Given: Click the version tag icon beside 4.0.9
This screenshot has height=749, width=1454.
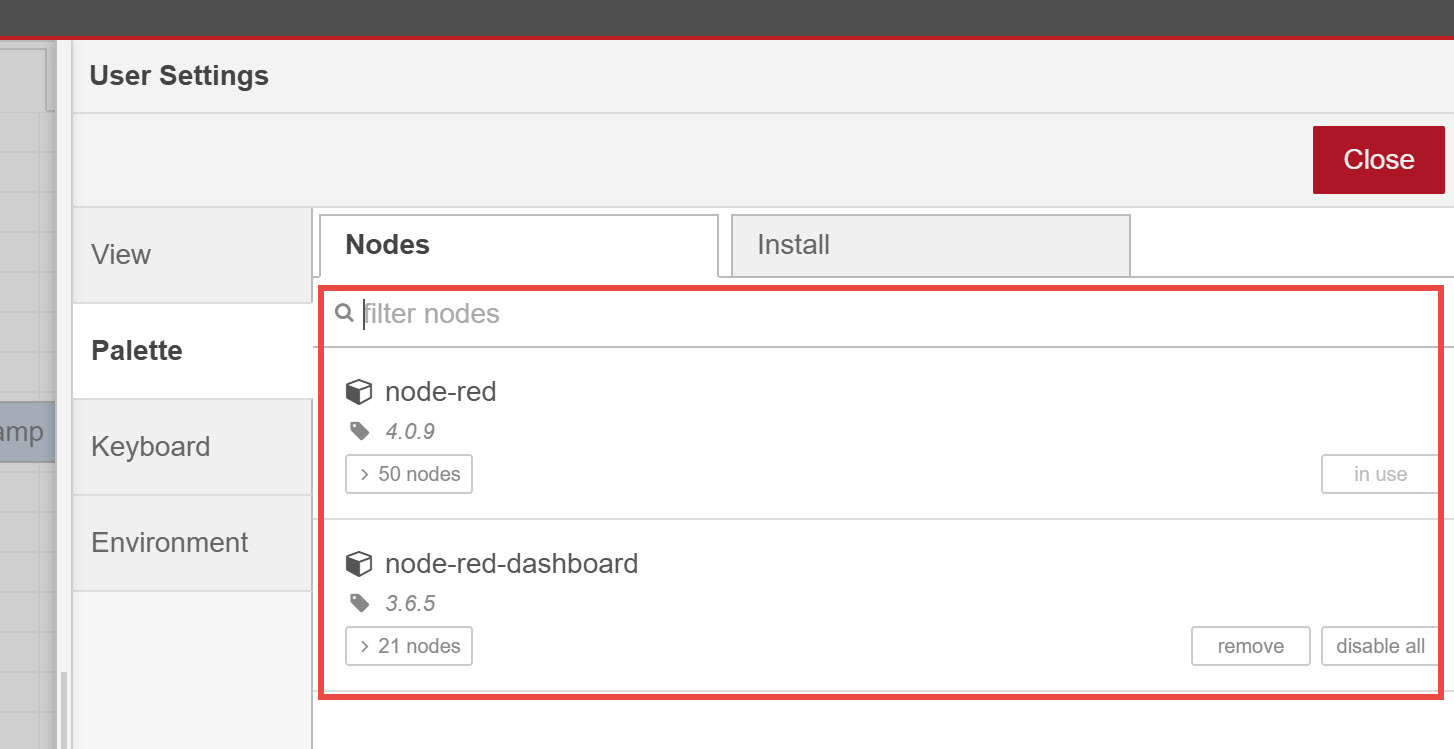Looking at the screenshot, I should (360, 433).
